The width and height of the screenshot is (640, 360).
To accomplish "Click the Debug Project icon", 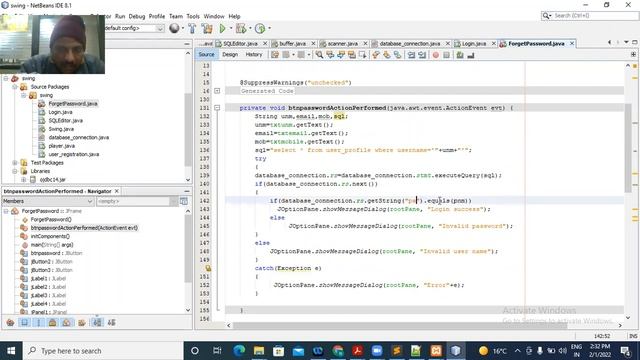I will tap(241, 28).
